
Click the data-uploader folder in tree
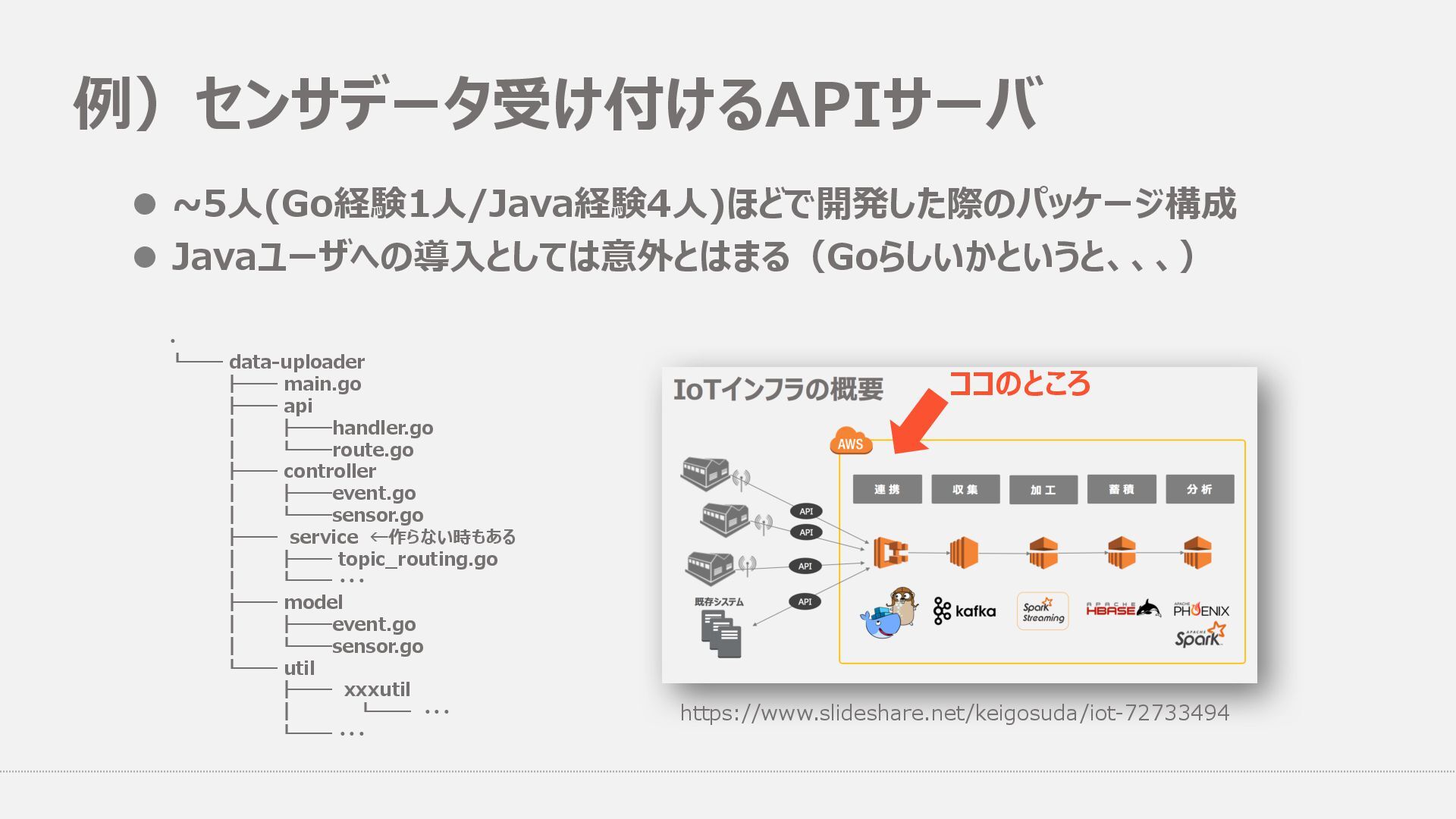(x=297, y=362)
